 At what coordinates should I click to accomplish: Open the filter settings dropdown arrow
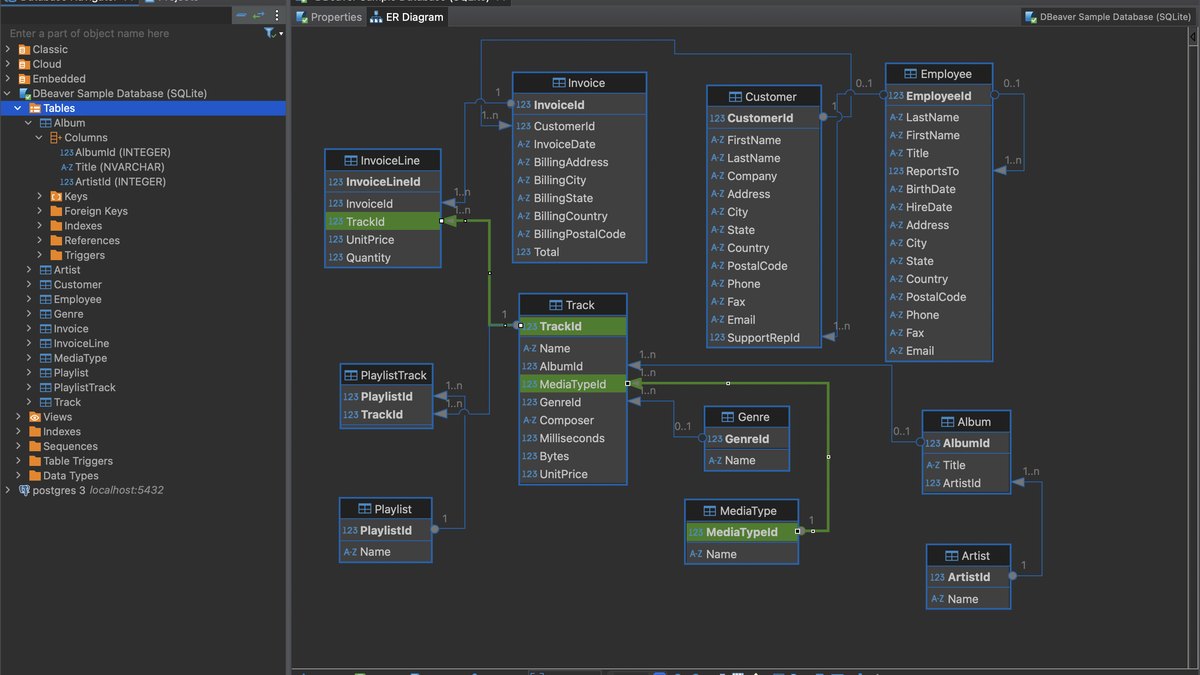tap(281, 34)
